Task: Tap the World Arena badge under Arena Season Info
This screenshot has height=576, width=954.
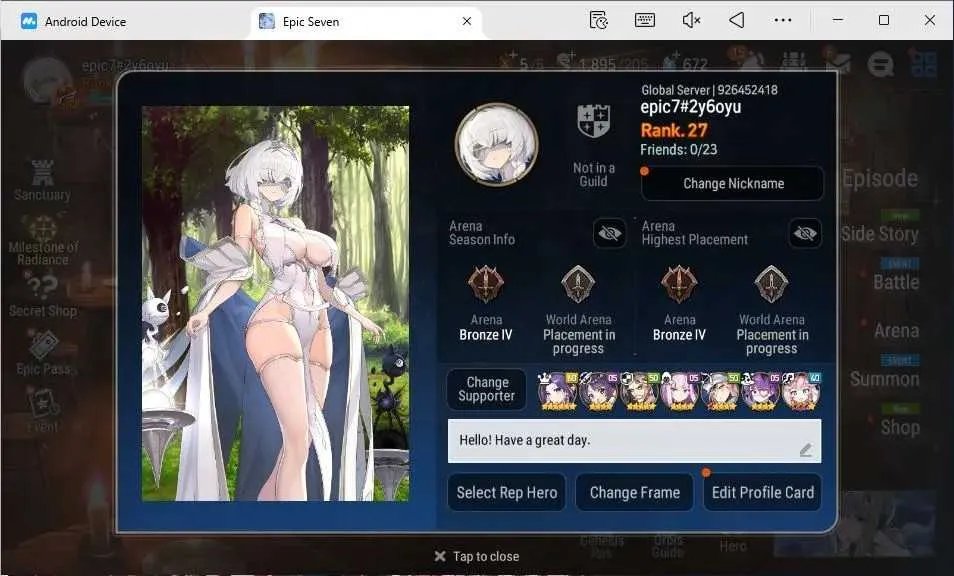Action: 578,283
